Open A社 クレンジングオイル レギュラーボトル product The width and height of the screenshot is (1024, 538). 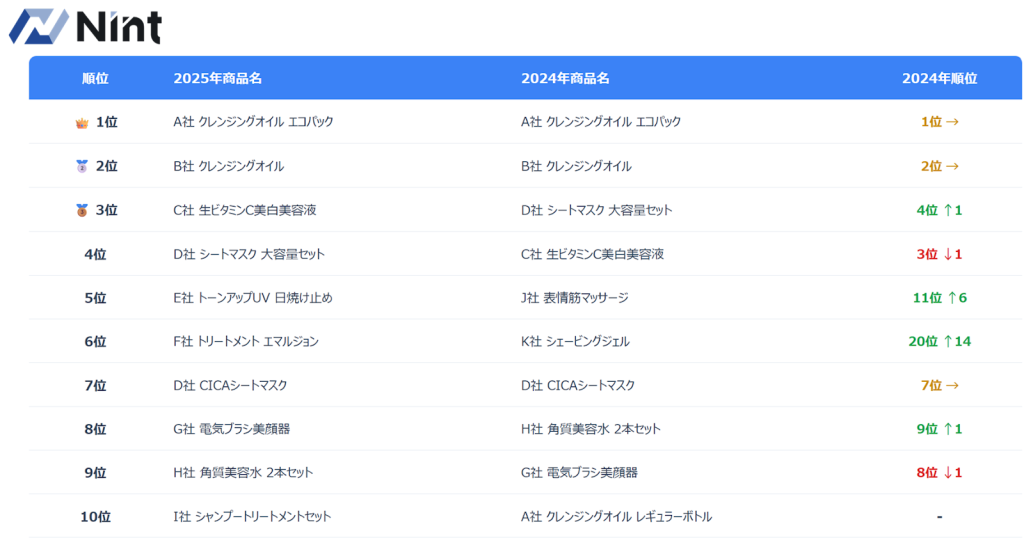pos(616,517)
